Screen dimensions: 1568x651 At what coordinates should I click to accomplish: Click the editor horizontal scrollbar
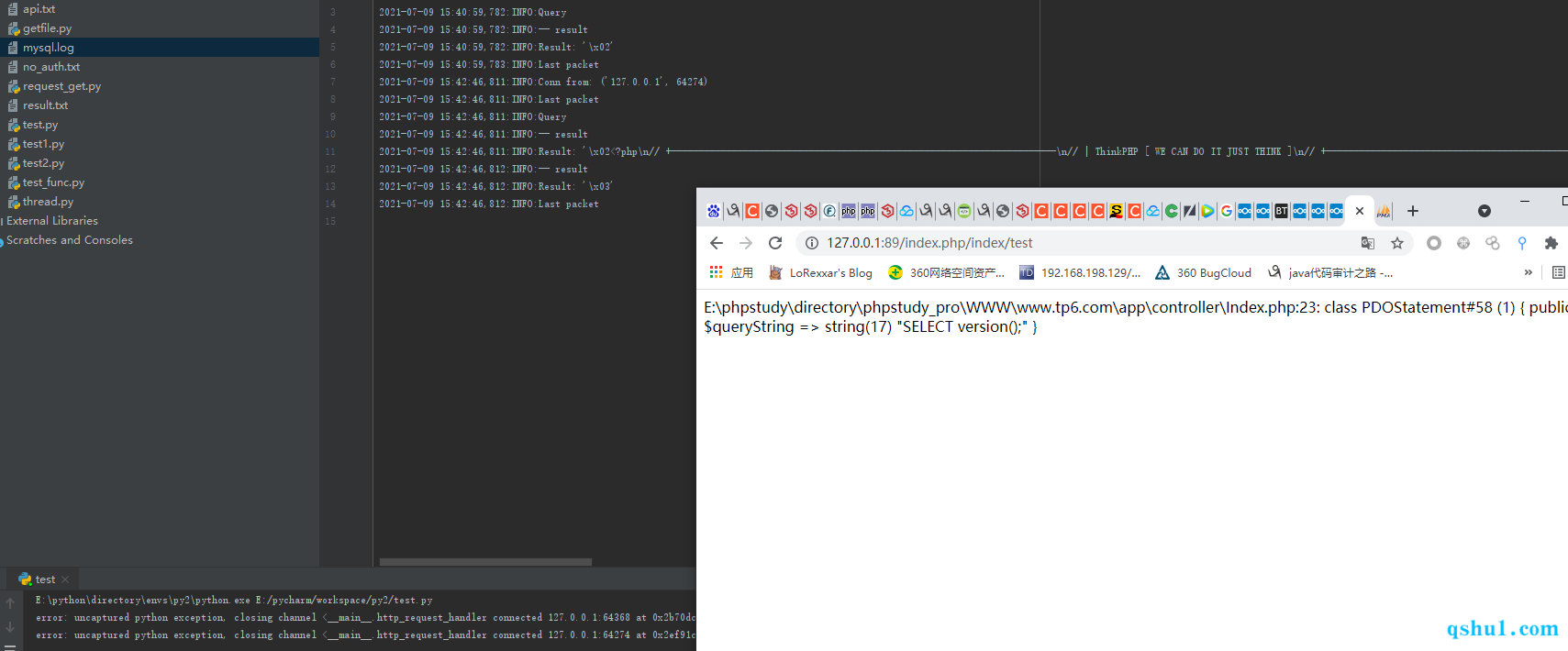click(x=485, y=562)
